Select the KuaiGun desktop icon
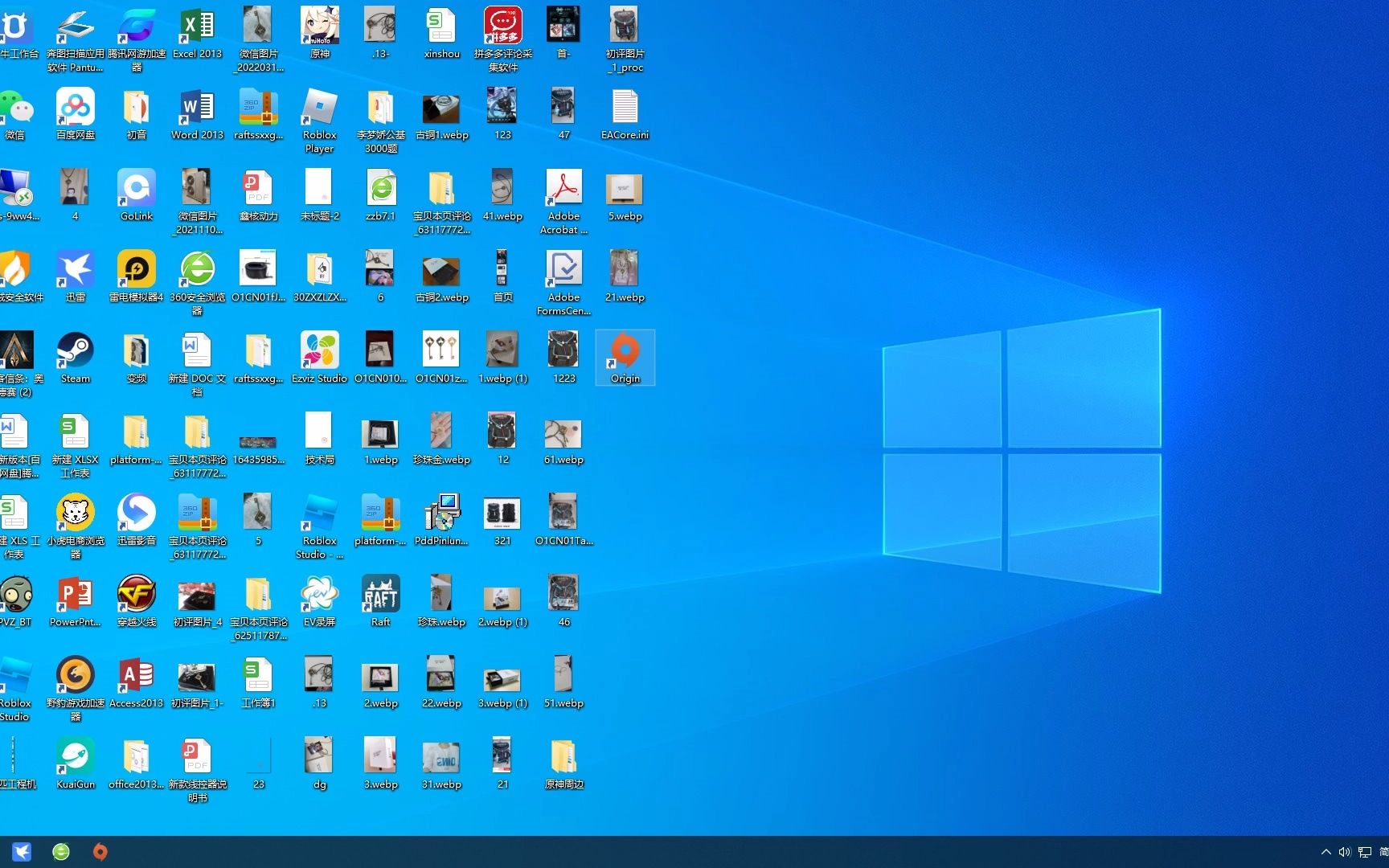 76,764
